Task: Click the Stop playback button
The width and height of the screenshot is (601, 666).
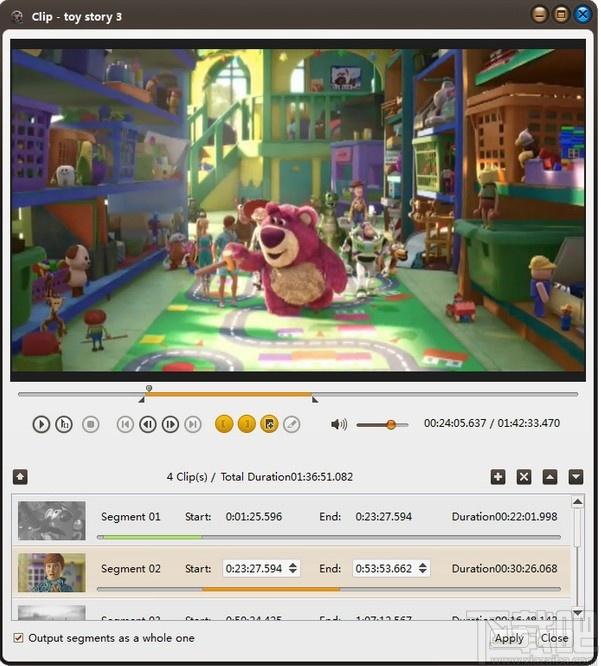Action: pos(91,424)
